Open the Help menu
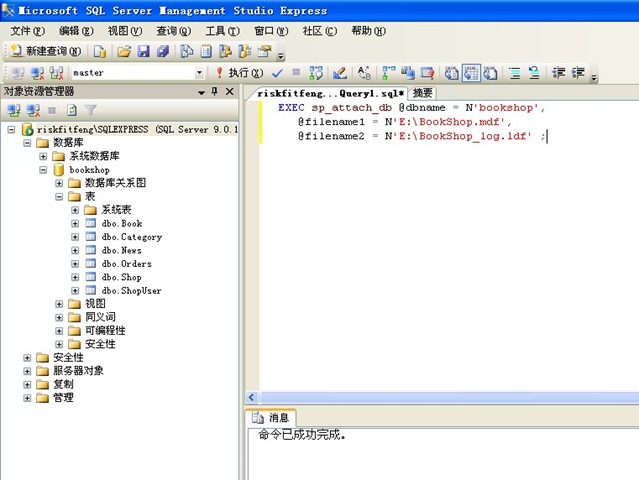Image resolution: width=639 pixels, height=480 pixels. click(368, 31)
